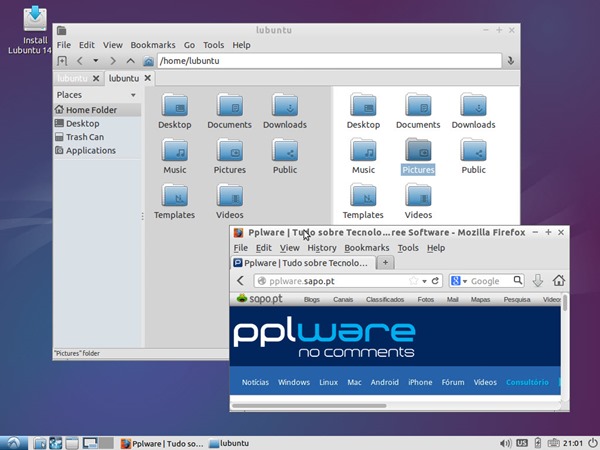Select Public folder in left pane

(x=285, y=156)
